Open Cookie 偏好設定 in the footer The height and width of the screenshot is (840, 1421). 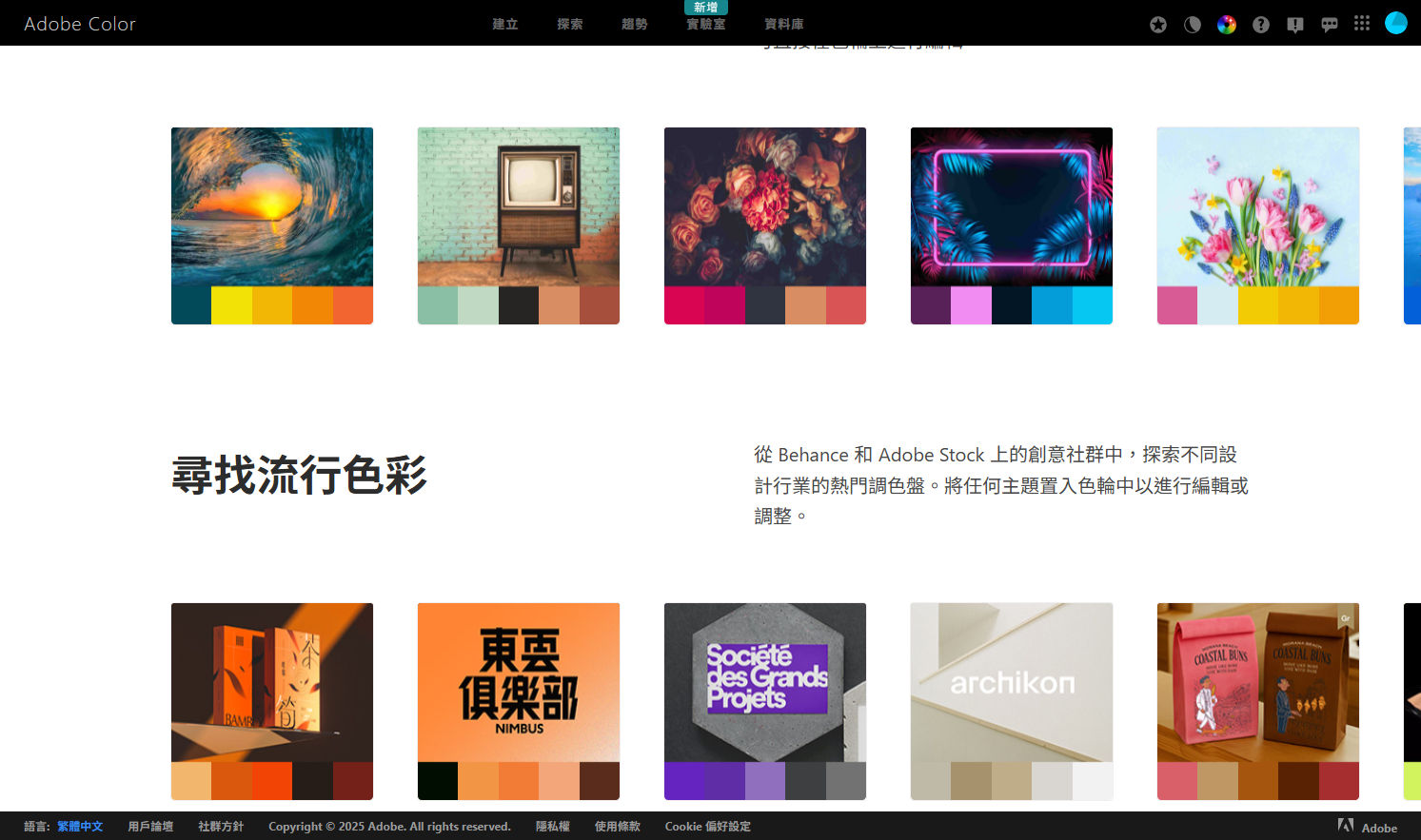pyautogui.click(x=707, y=826)
